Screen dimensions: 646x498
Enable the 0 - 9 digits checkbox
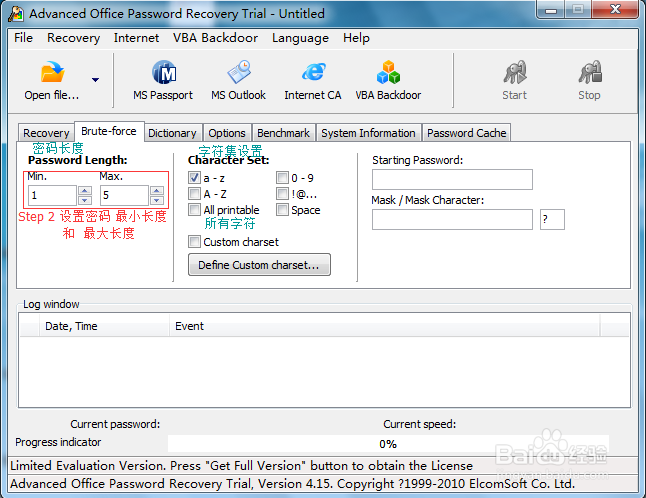282,178
